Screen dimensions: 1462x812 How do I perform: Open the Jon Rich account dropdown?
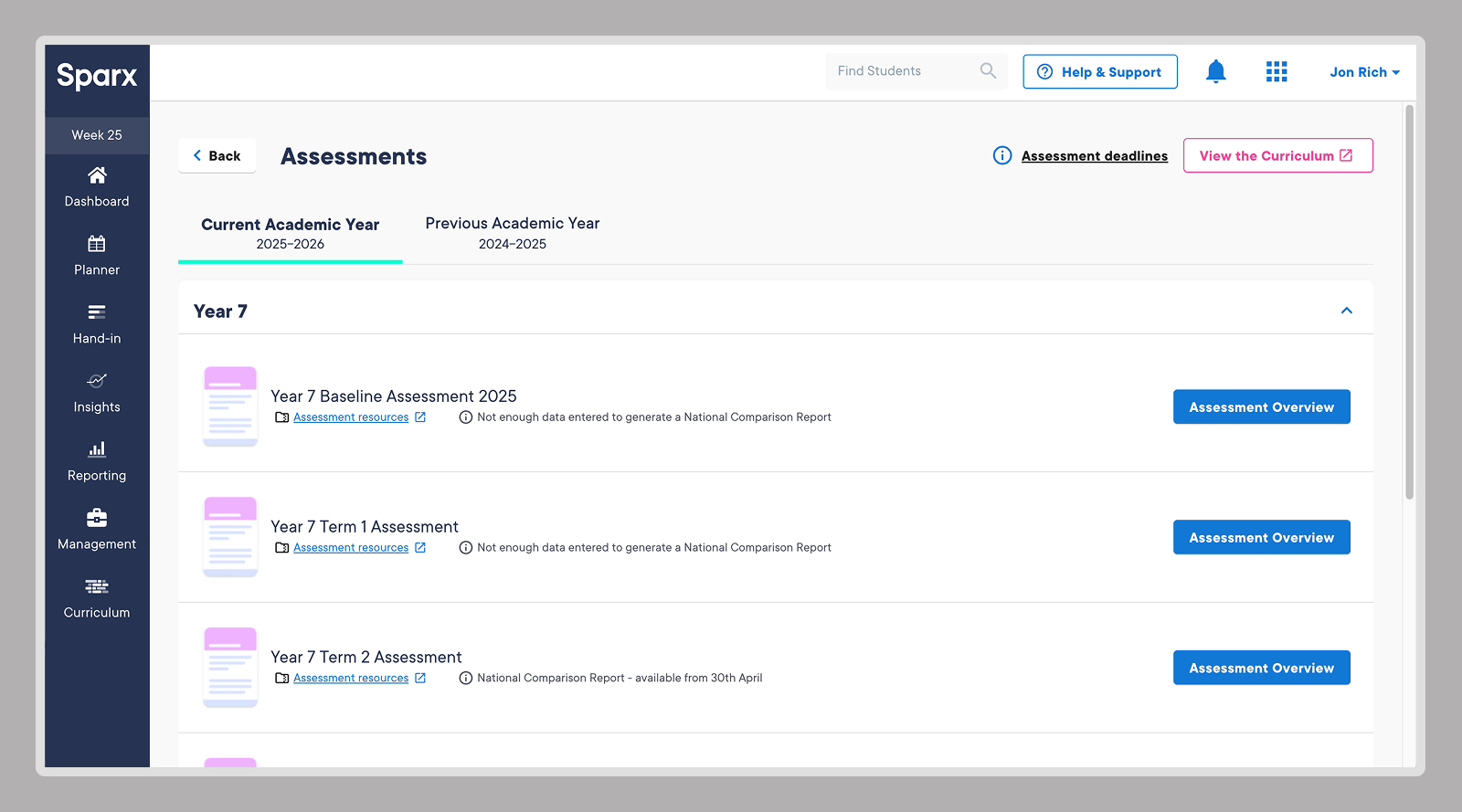1364,72
